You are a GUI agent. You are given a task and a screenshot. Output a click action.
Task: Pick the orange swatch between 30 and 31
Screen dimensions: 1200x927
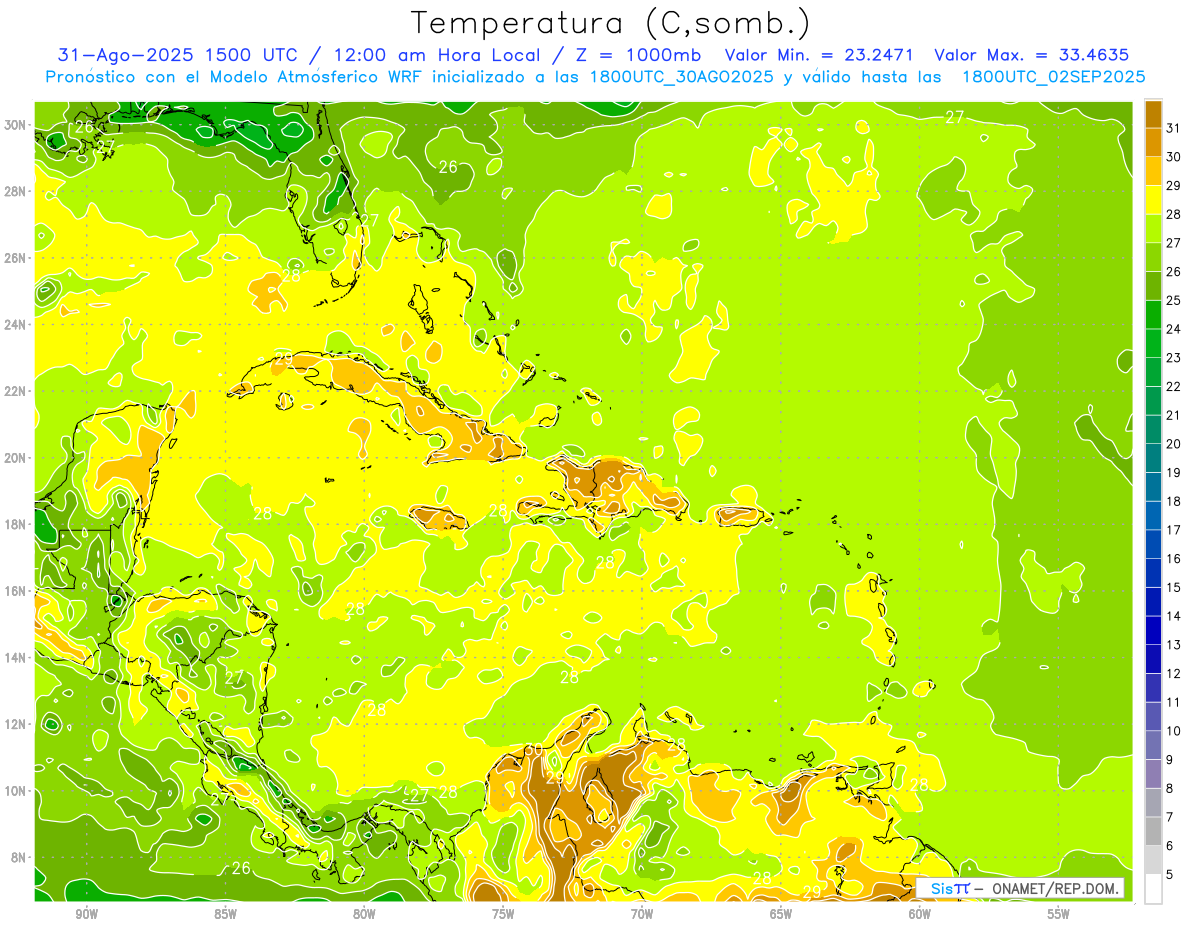1153,143
